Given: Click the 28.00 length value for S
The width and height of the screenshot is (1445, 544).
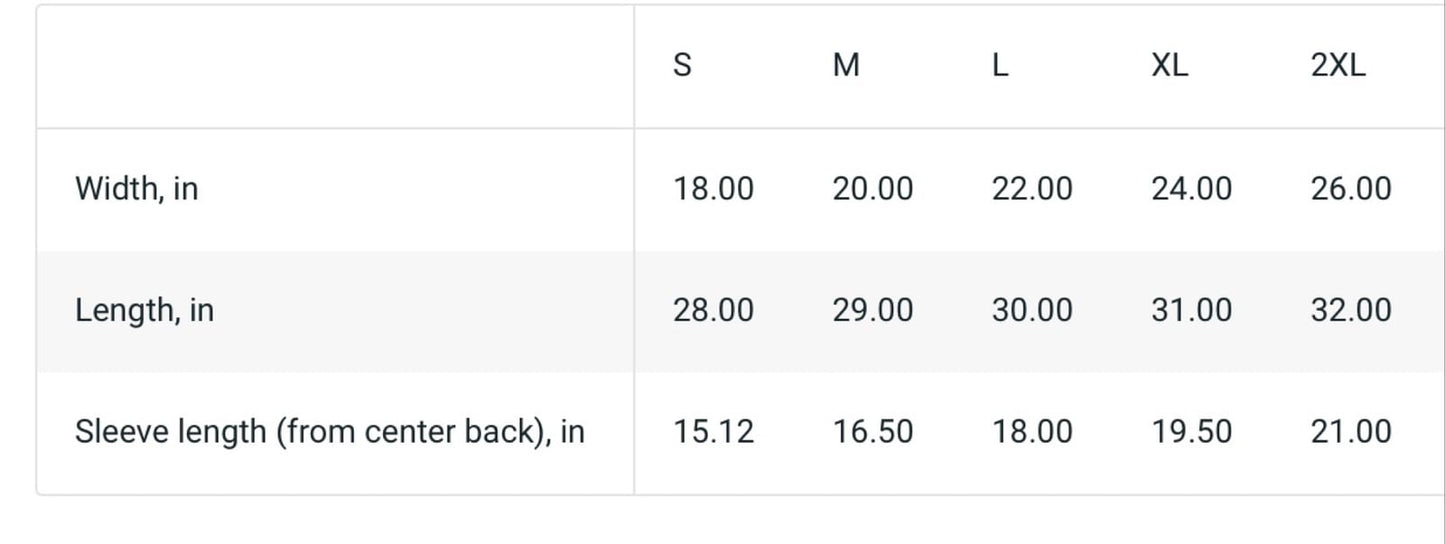Looking at the screenshot, I should point(713,310).
